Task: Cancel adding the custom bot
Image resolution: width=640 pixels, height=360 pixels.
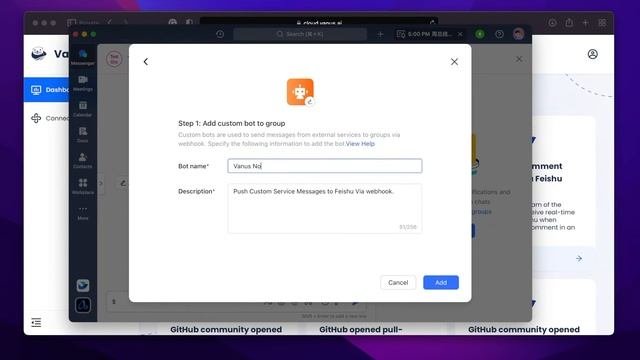Action: coord(398,282)
